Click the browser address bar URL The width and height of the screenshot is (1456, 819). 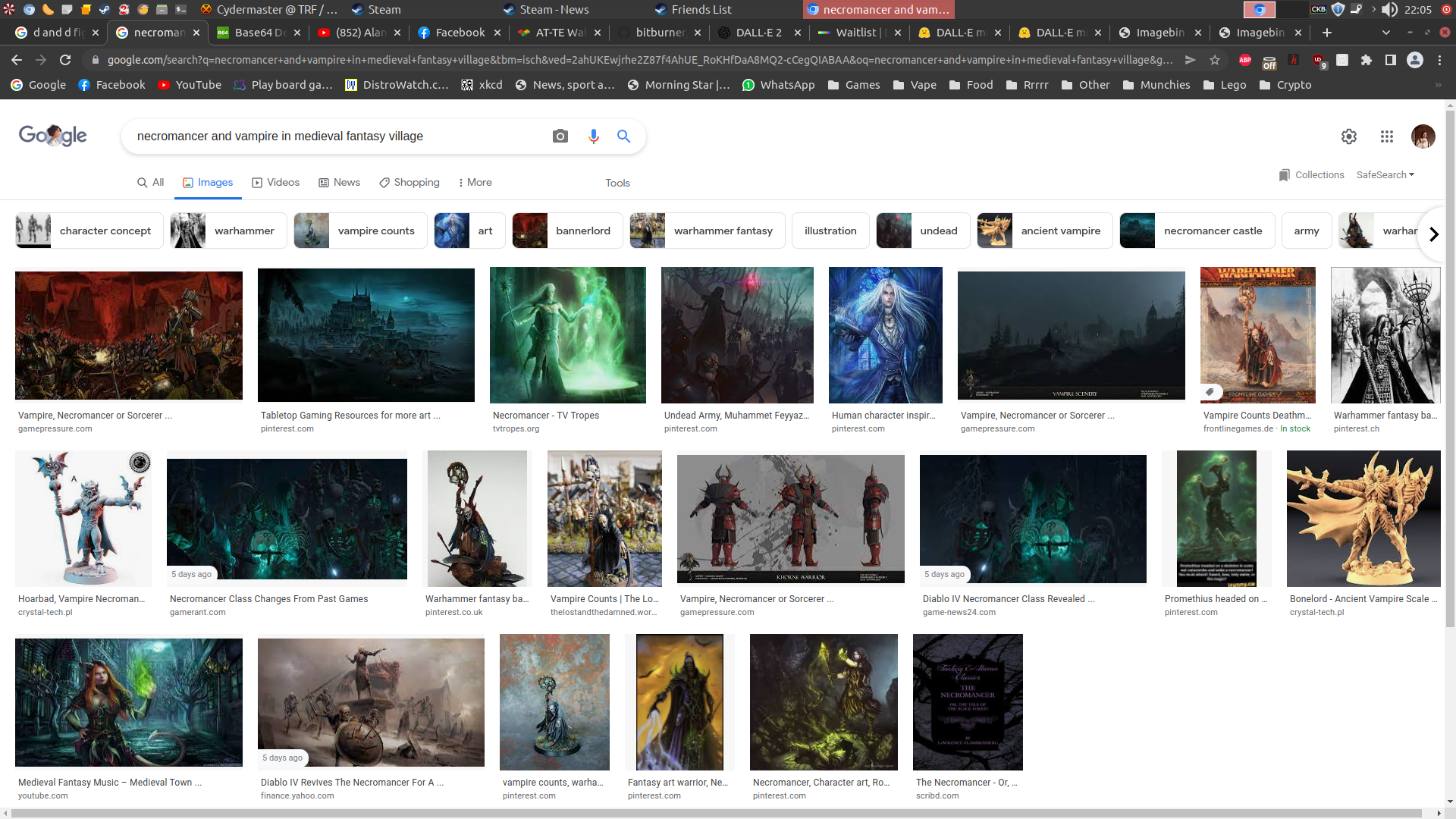click(639, 60)
